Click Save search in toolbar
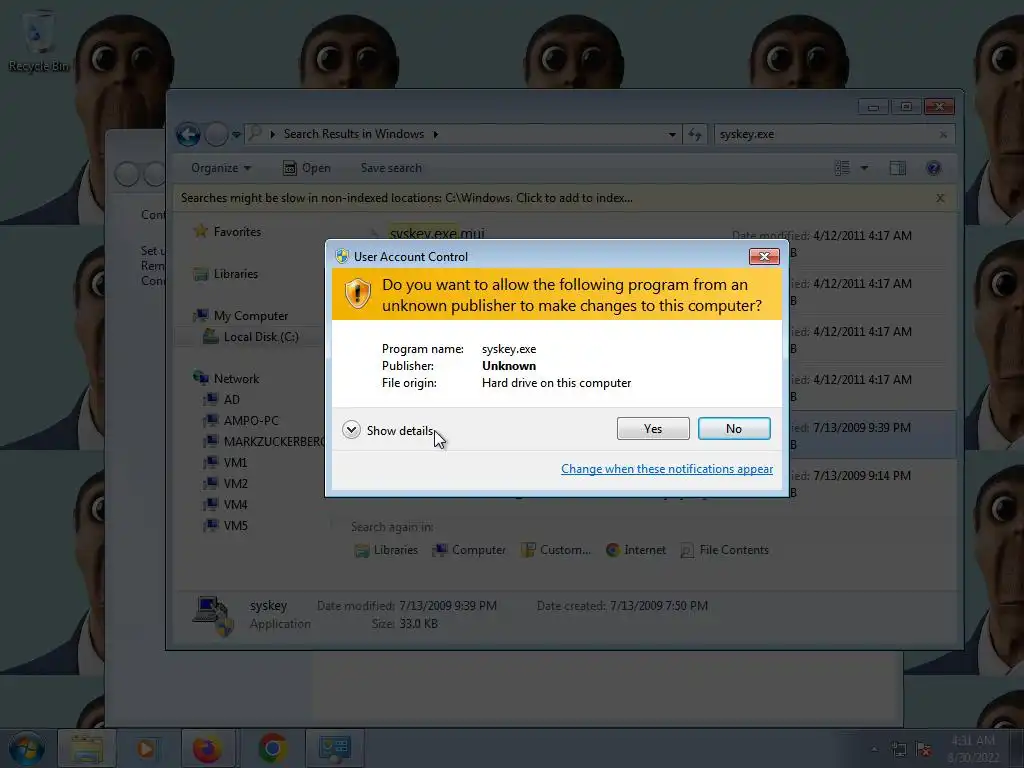This screenshot has width=1024, height=768. [x=391, y=168]
